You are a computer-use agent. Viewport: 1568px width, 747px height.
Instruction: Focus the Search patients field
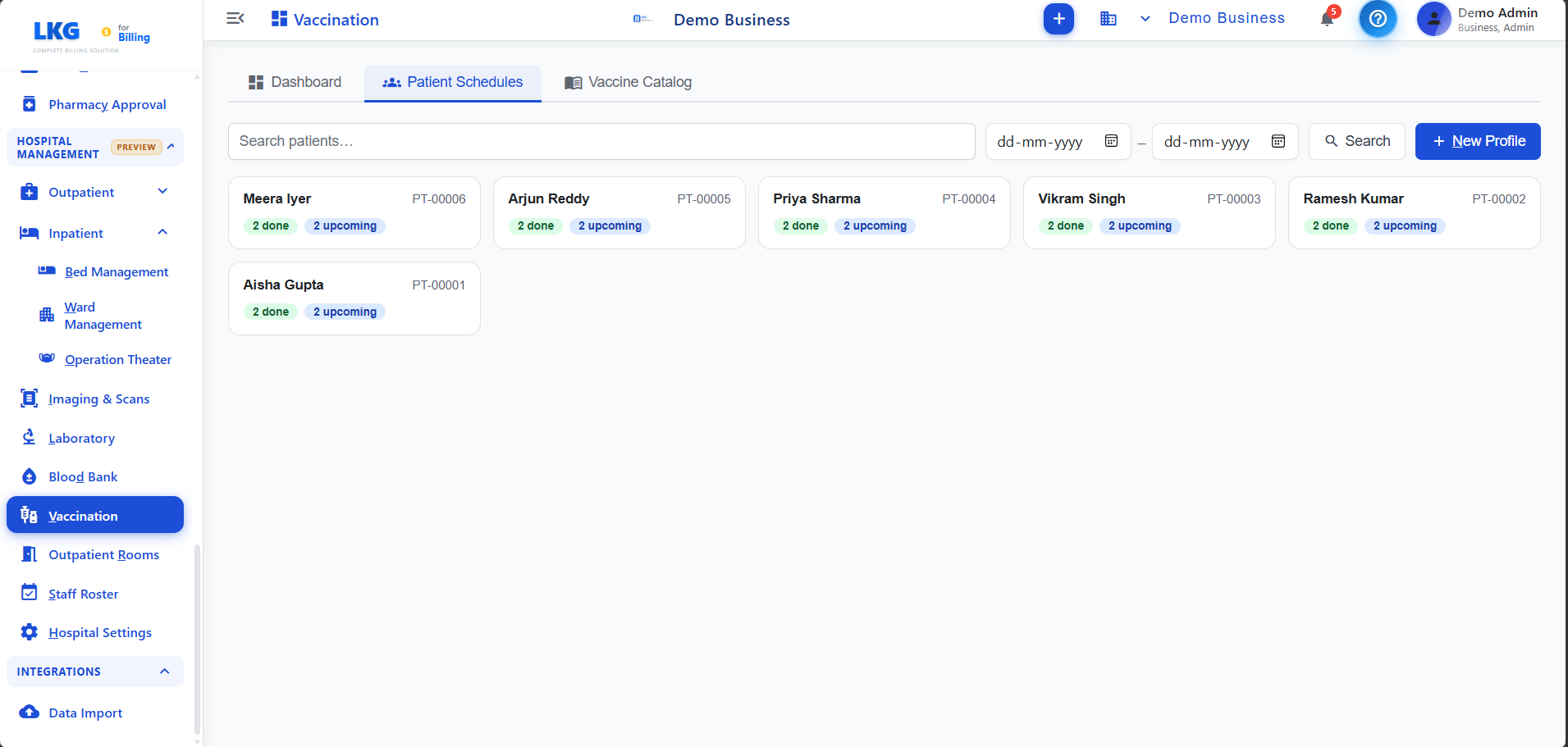pos(601,141)
